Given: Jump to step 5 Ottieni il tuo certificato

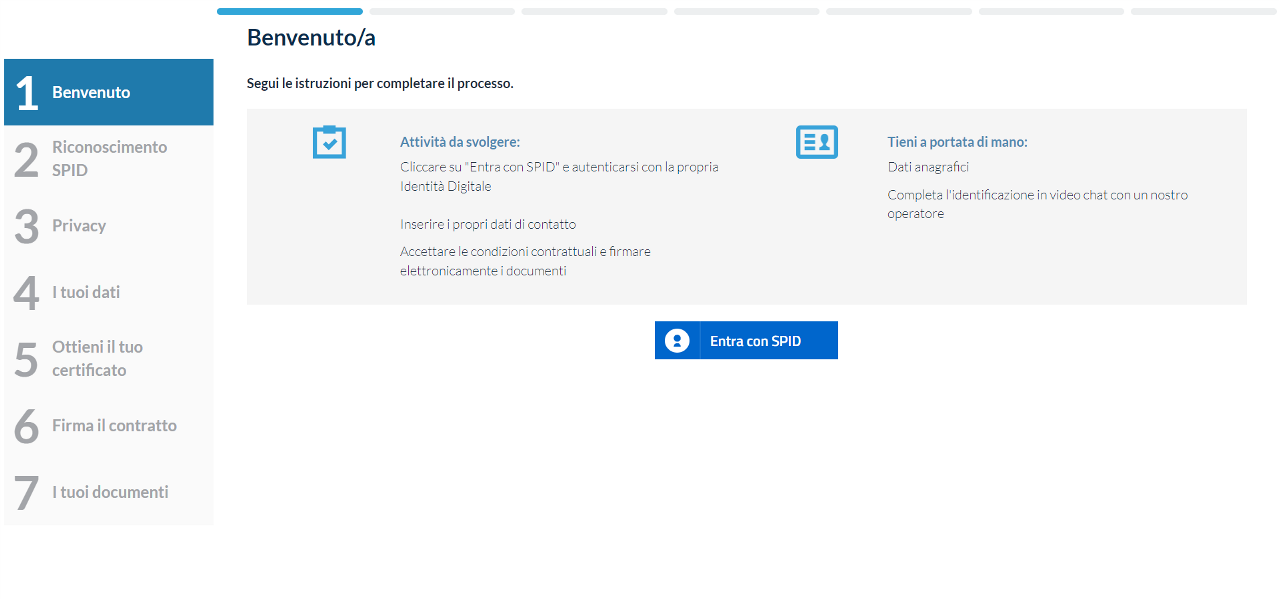Looking at the screenshot, I should (x=108, y=359).
